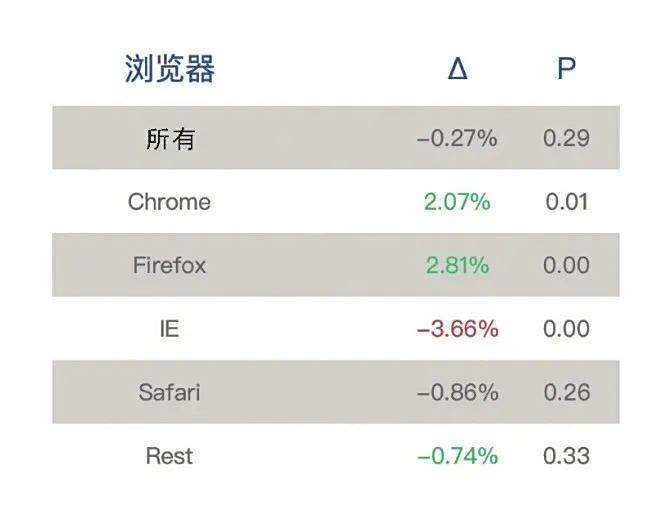Click Safari's -0.86% delta value
The image size is (668, 522).
tap(457, 392)
